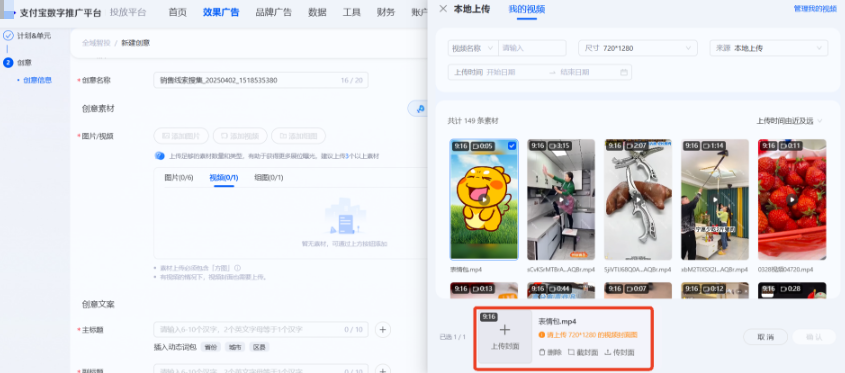Screen dimensions: 845x373
Task: Switch to the 本地上传 tab
Action: click(472, 9)
